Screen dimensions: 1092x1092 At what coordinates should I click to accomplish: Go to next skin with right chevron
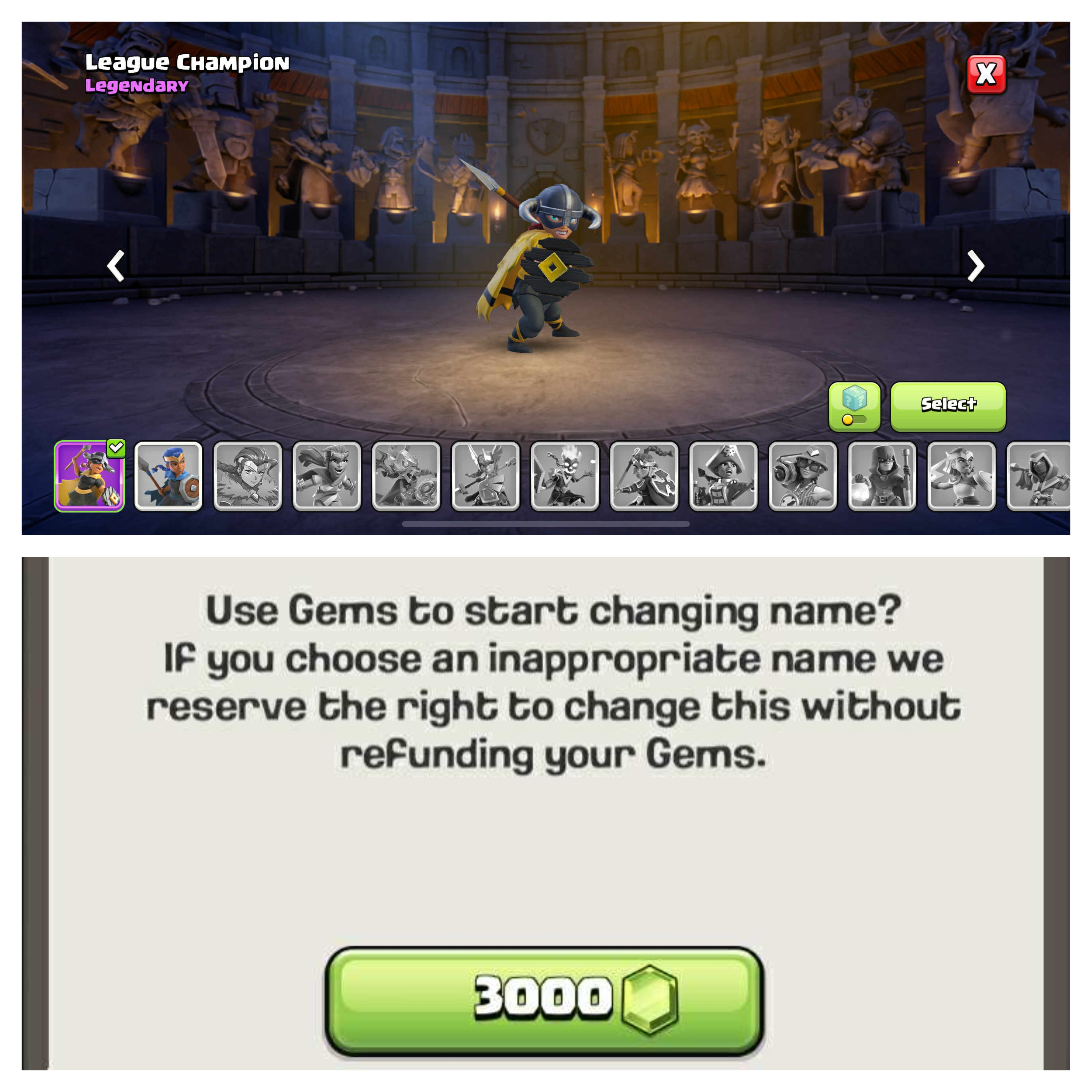tap(975, 266)
